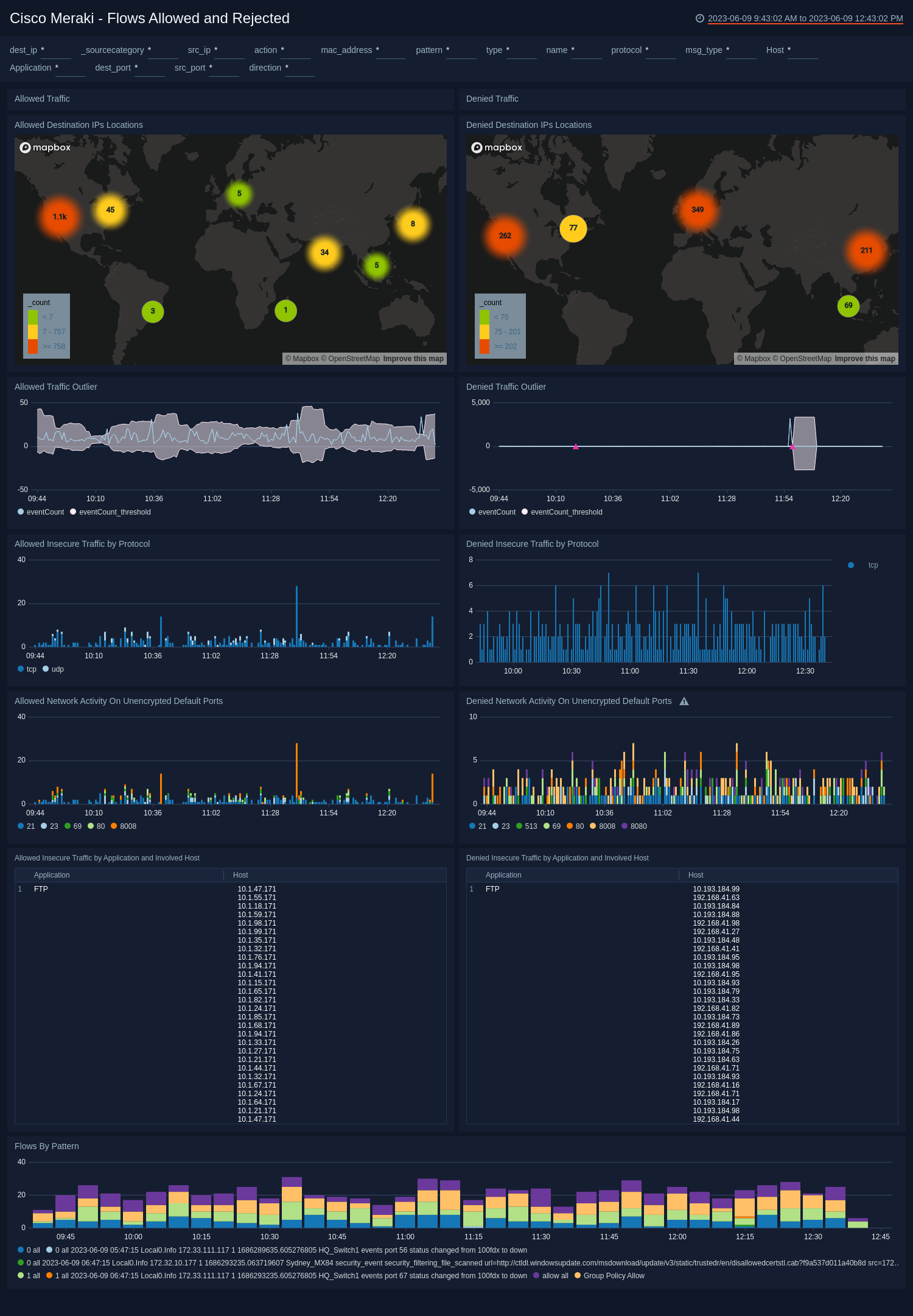Click the 1.1k cluster marker on Allowed map

point(60,217)
